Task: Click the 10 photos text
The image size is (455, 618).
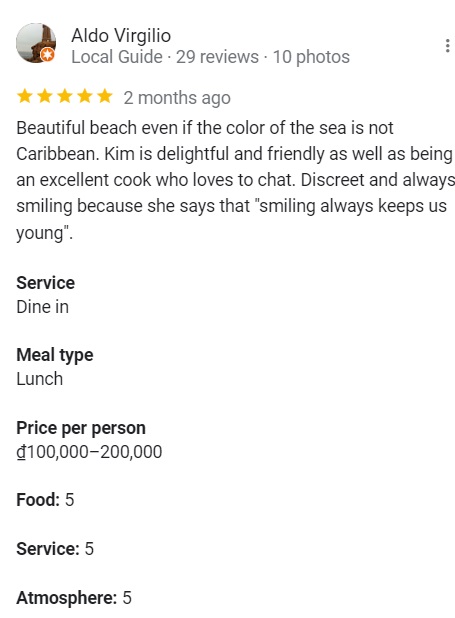Action: tap(311, 57)
